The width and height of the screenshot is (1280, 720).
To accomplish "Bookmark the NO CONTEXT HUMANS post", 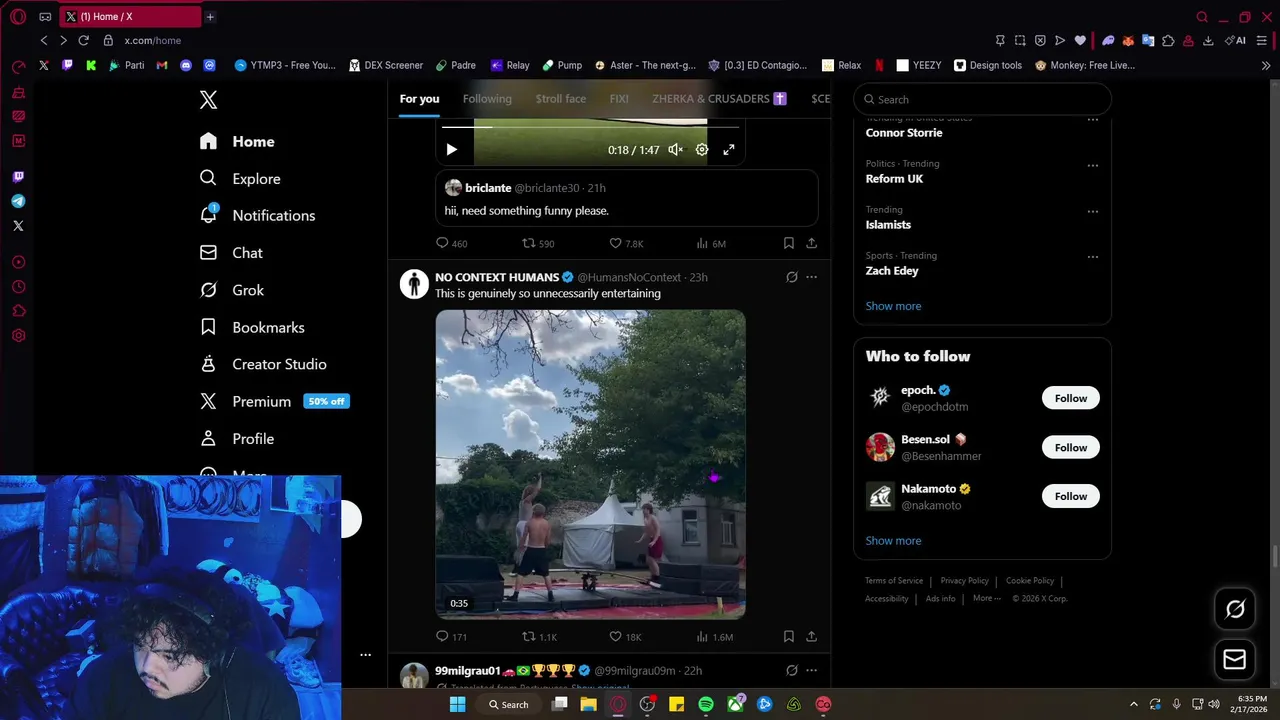I will tap(788, 636).
